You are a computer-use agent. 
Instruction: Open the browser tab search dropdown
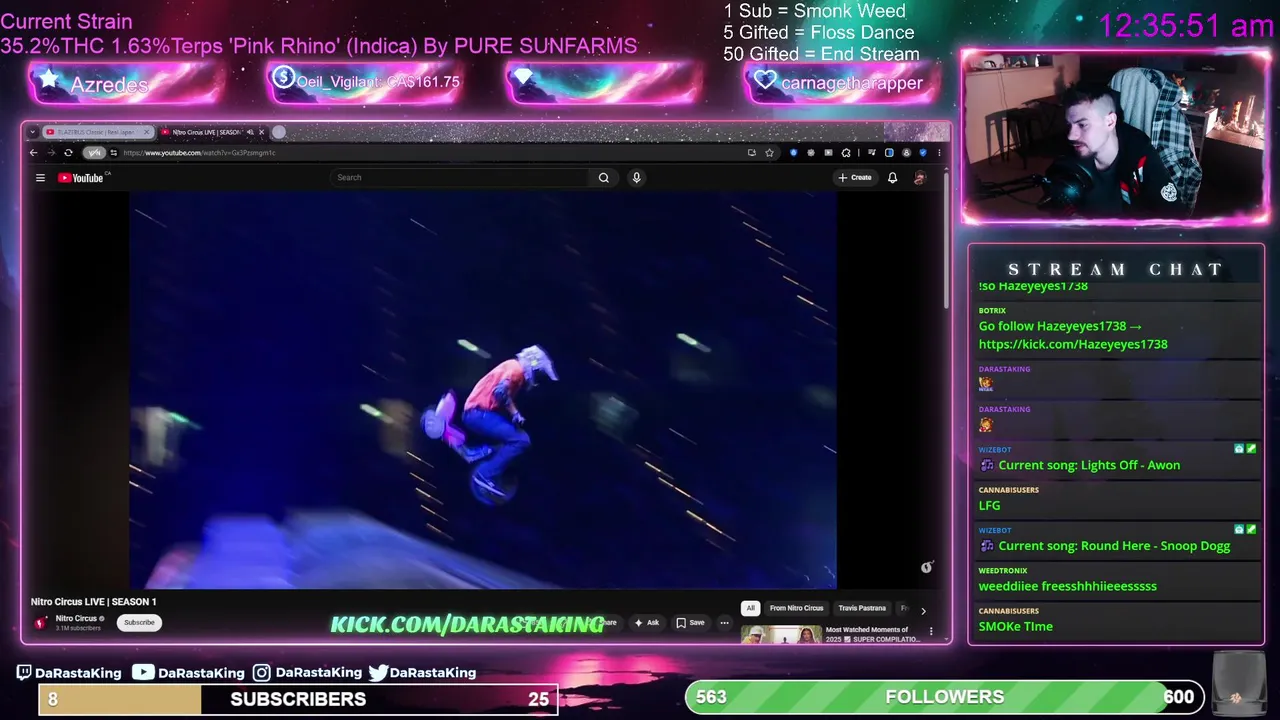[x=33, y=132]
